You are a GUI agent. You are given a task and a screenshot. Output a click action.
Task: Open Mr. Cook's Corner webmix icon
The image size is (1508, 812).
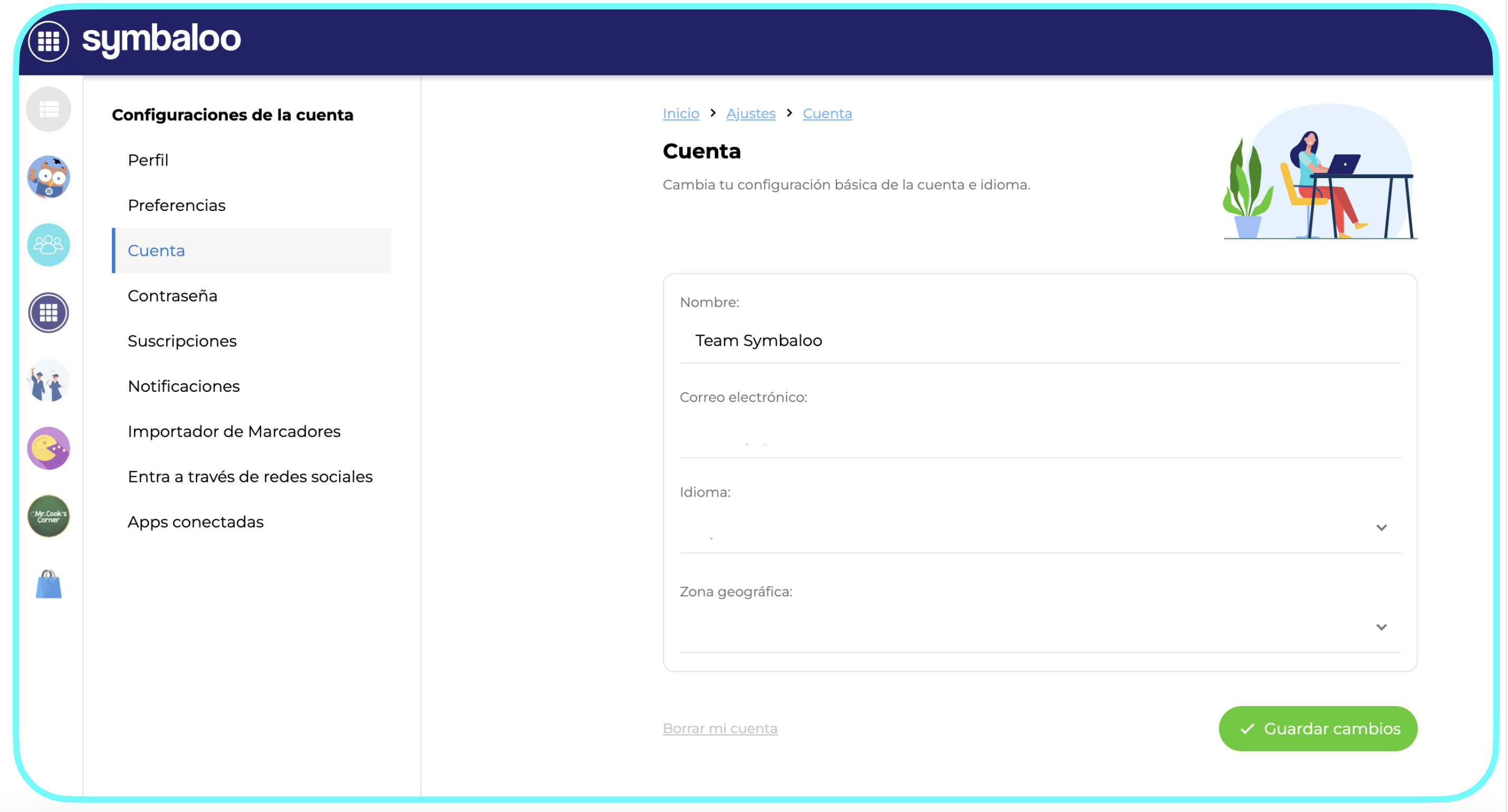(49, 516)
